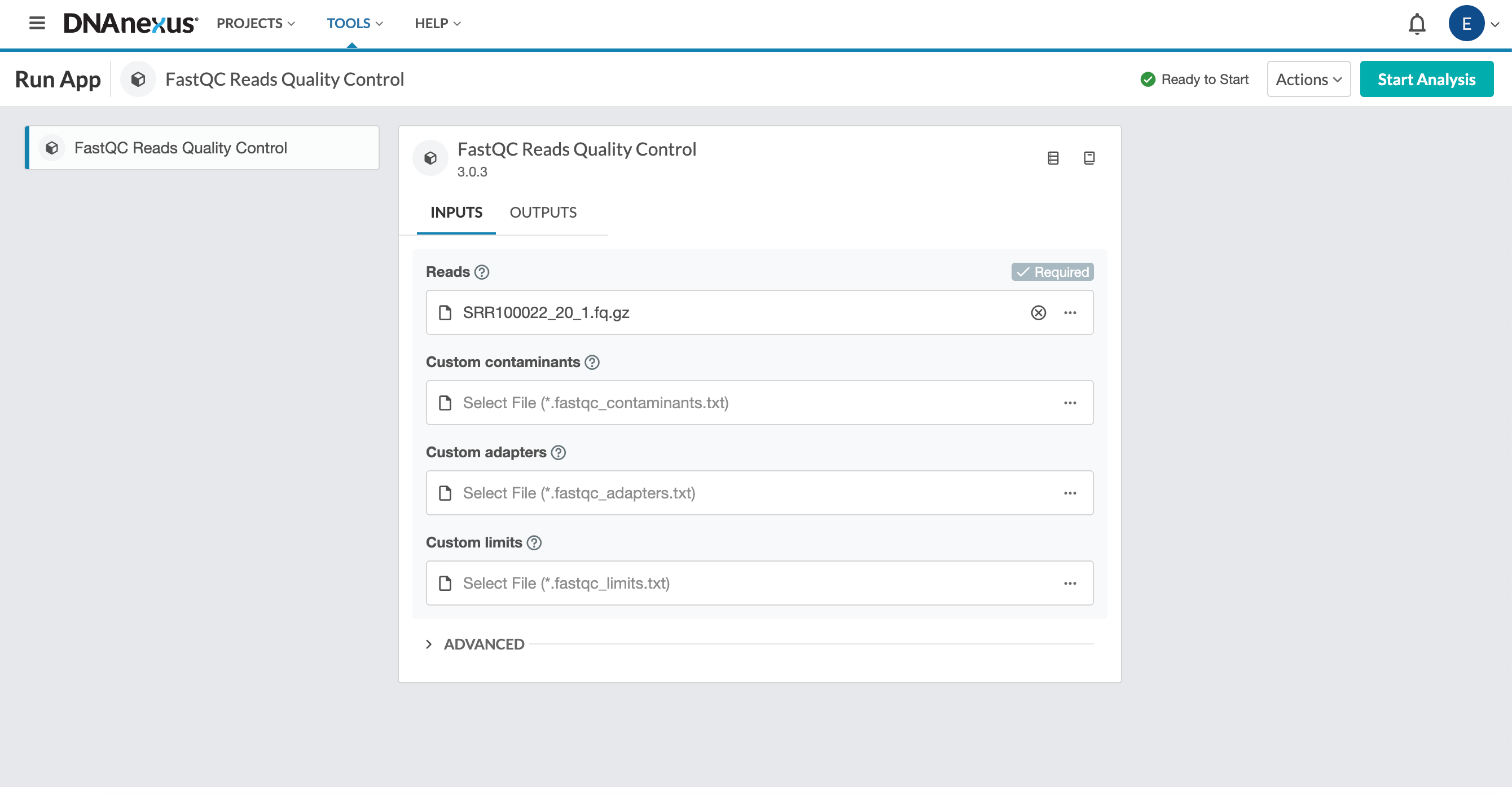Click help icon next to Reads

482,272
